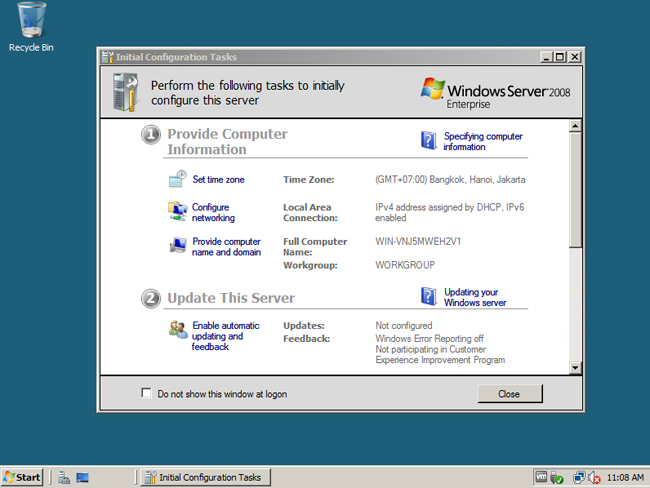The image size is (650, 488).
Task: Click the Provide computer name monitor icon
Action: [x=177, y=245]
